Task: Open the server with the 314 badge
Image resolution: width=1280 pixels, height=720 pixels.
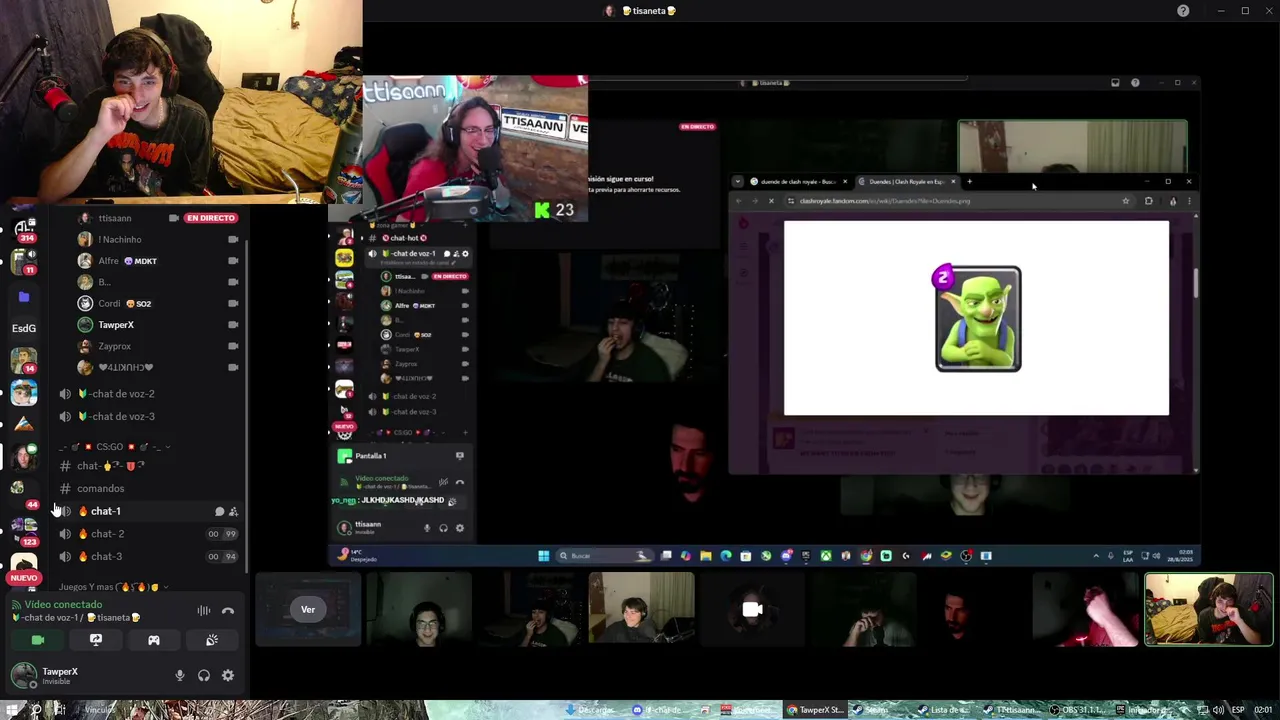Action: pos(24,231)
